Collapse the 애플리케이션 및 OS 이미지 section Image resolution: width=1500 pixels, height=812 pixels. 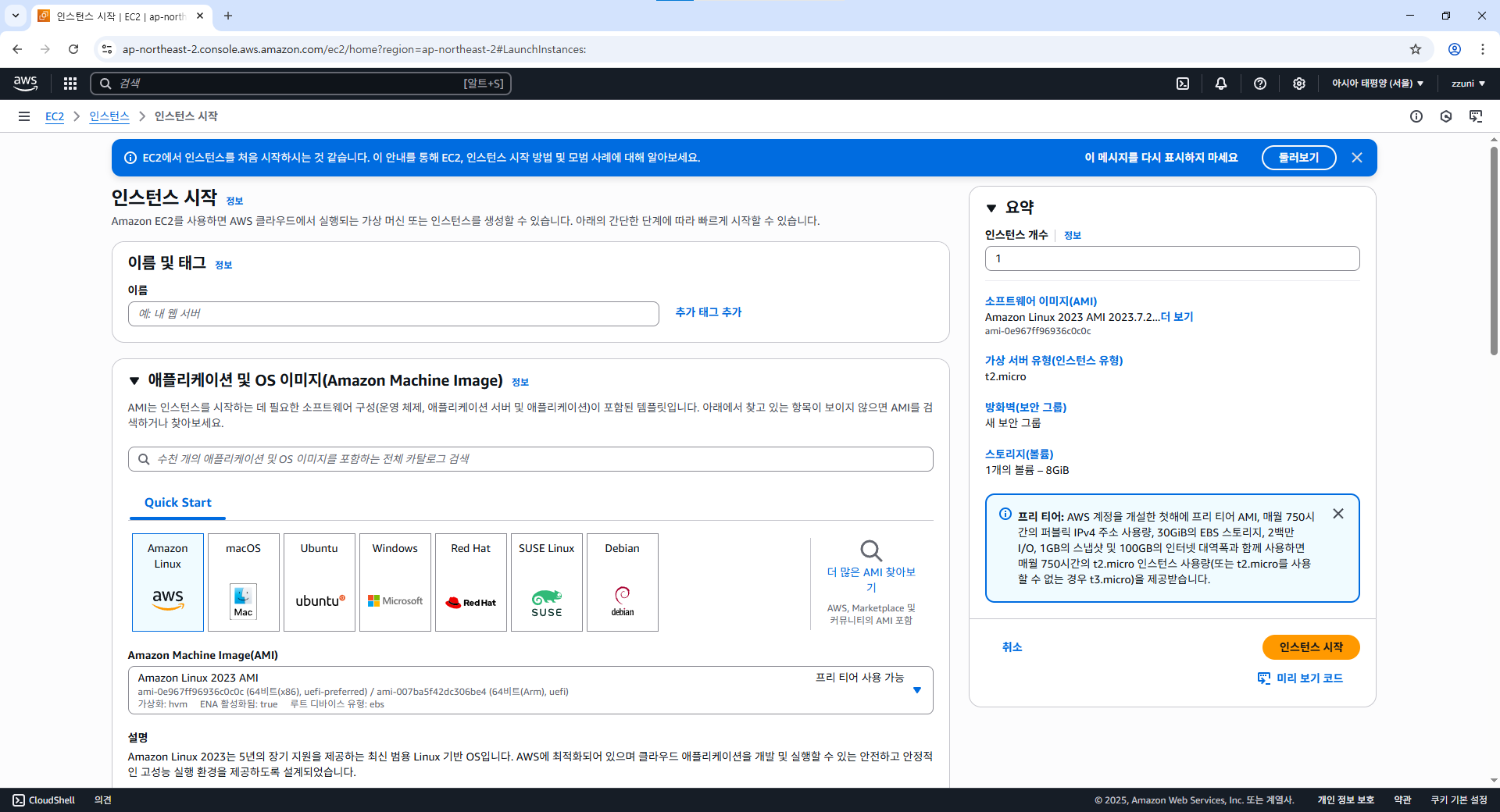tap(134, 381)
